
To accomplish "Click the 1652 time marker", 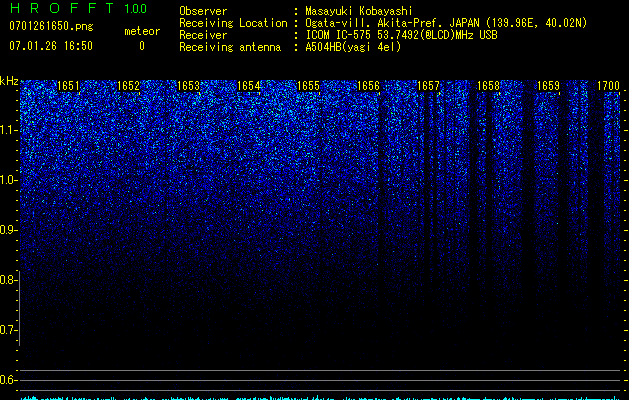I will coord(128,86).
